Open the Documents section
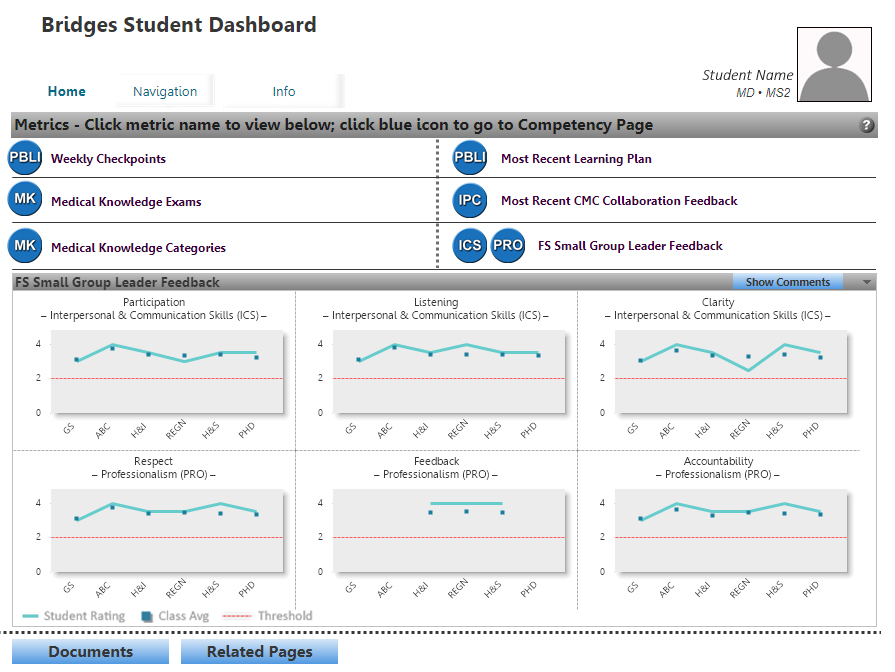This screenshot has width=895, height=672. tap(90, 651)
